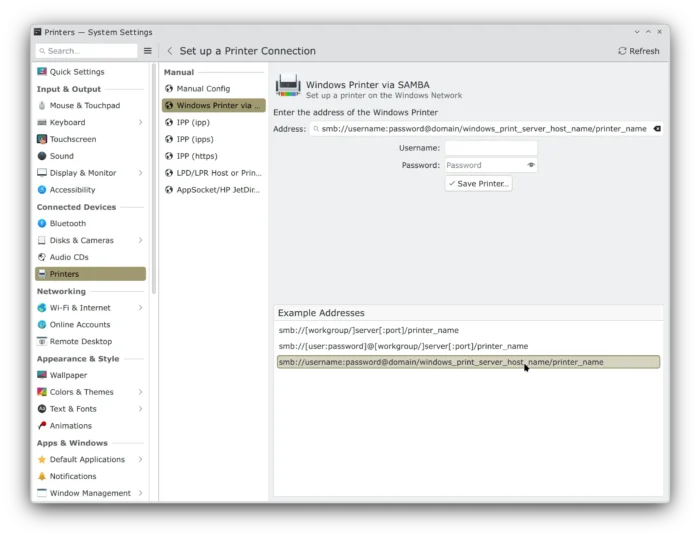Click the Colors & Themes icon
This screenshot has width=700, height=539.
[42, 392]
